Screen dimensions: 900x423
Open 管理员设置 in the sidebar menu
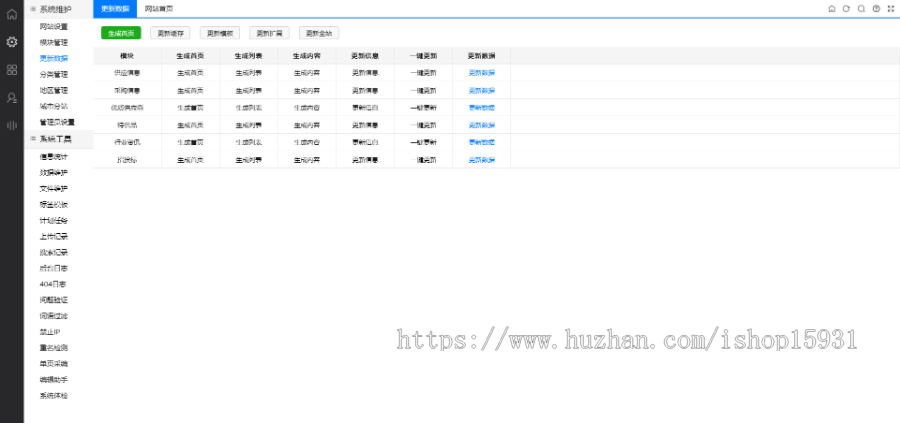pyautogui.click(x=57, y=122)
